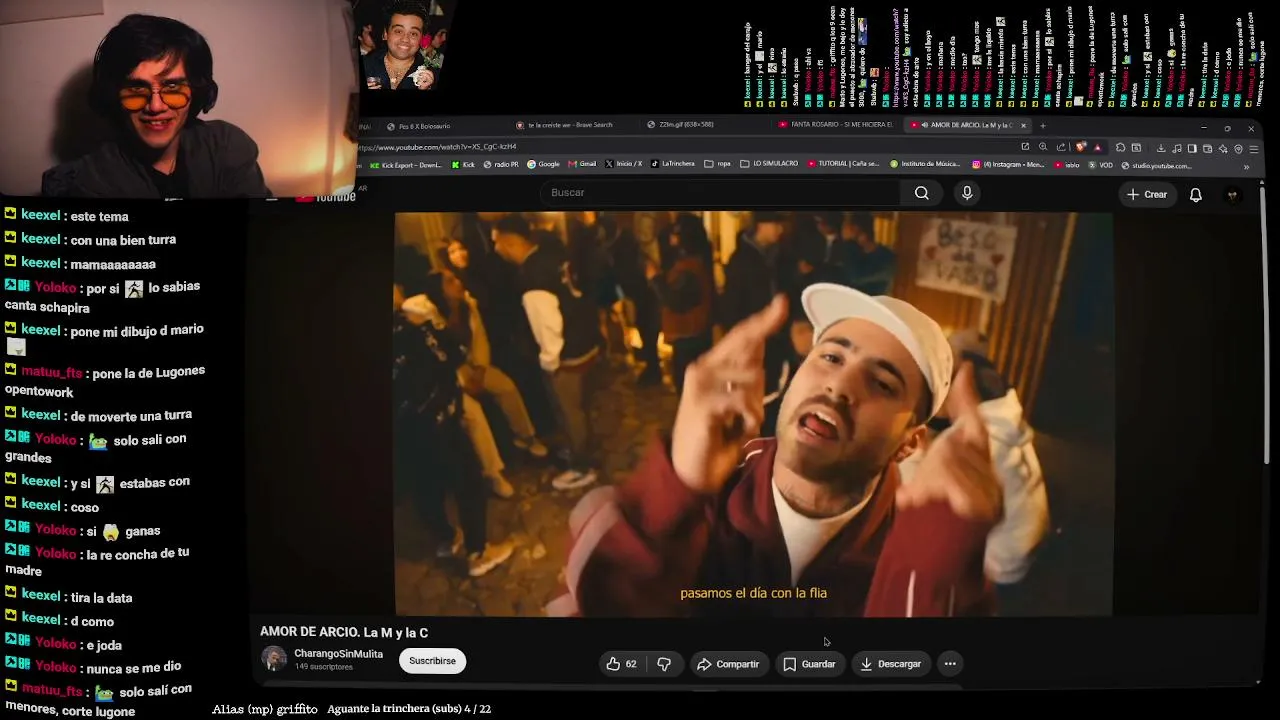
Task: Click the address bar zoom magnifier icon
Action: (x=1043, y=147)
